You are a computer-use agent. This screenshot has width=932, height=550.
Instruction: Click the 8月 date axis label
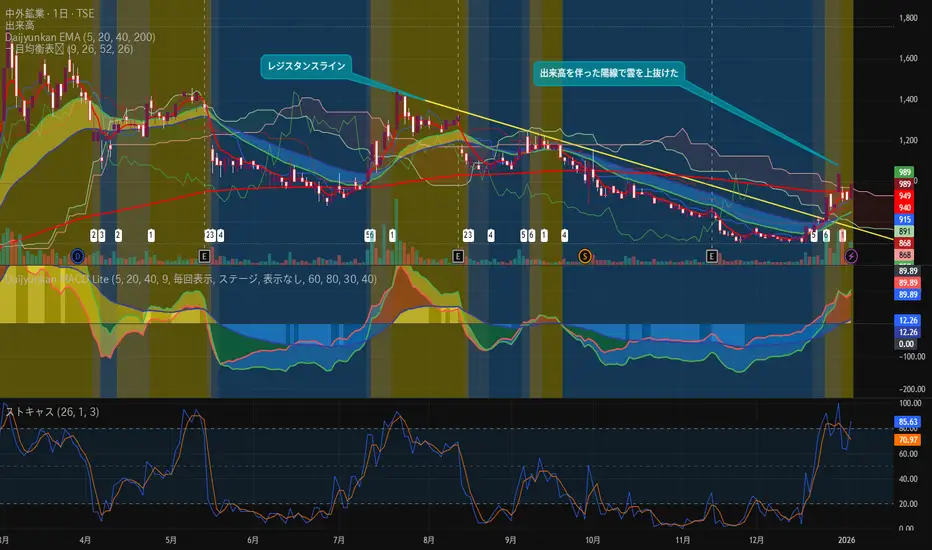tap(429, 540)
